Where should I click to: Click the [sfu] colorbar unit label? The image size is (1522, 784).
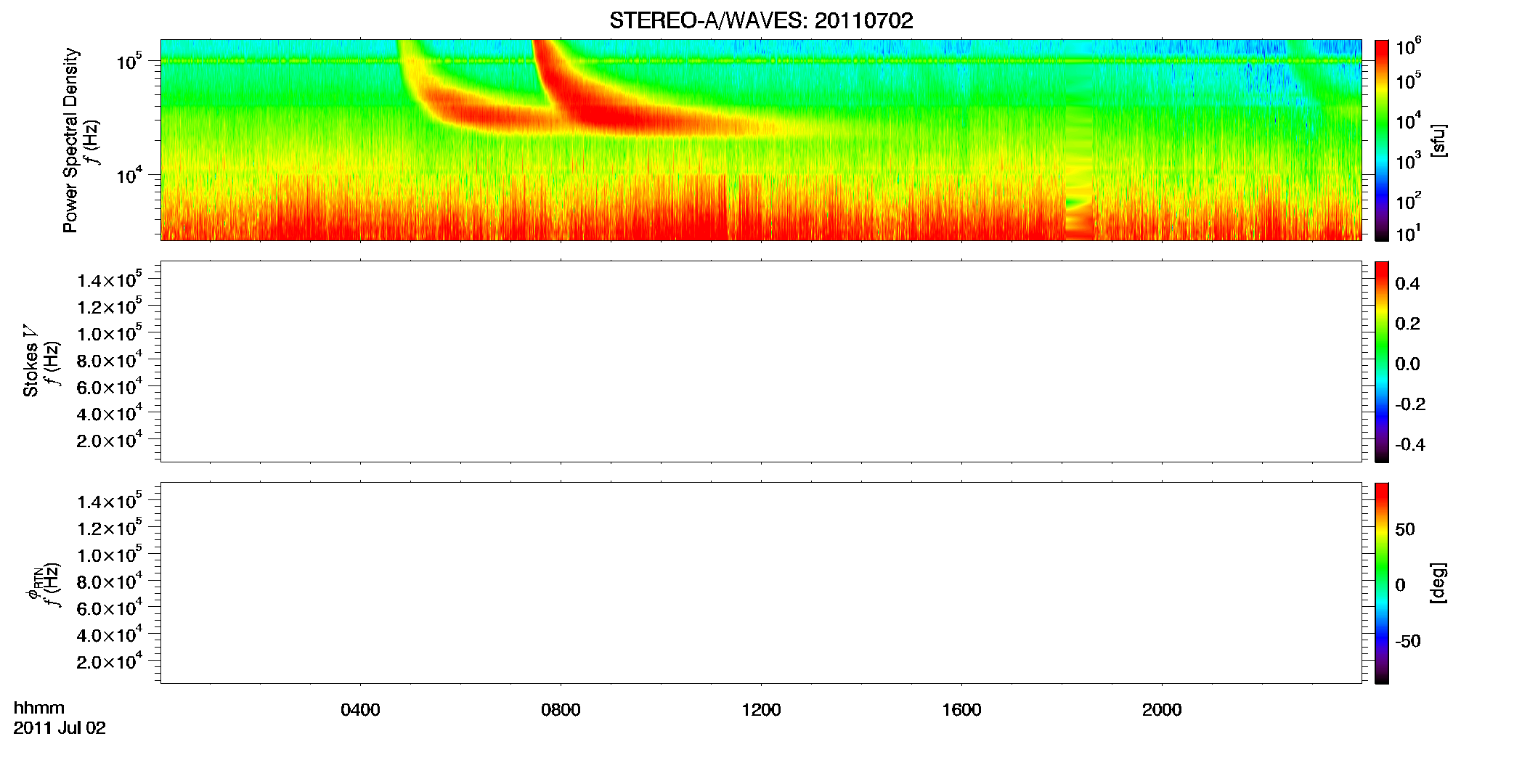click(1438, 140)
